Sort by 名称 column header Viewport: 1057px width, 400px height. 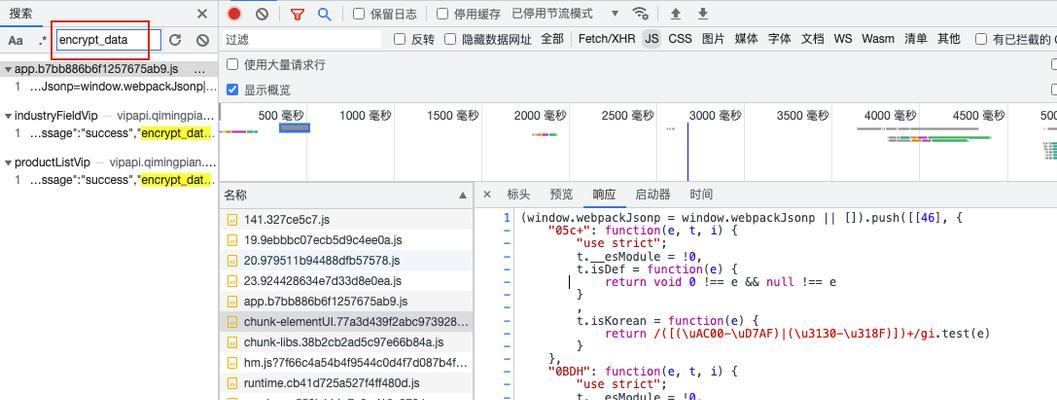[346, 195]
